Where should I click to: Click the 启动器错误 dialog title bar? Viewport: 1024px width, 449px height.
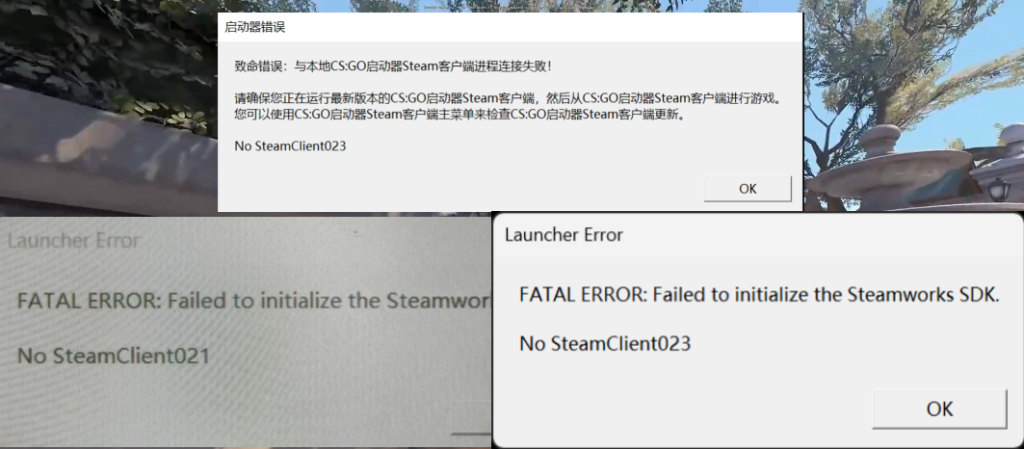[x=509, y=27]
